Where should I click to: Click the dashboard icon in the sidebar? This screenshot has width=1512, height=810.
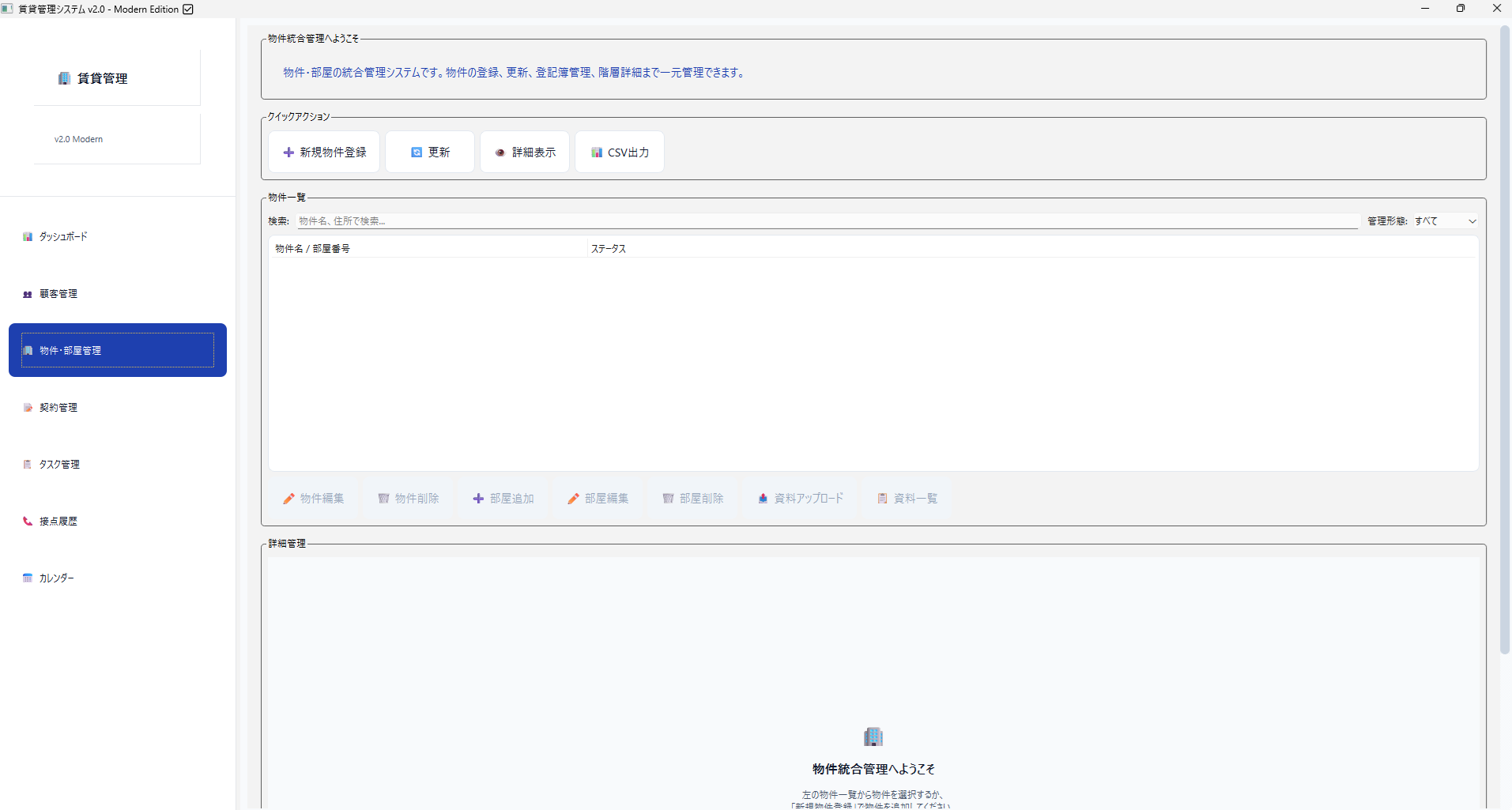click(x=28, y=237)
